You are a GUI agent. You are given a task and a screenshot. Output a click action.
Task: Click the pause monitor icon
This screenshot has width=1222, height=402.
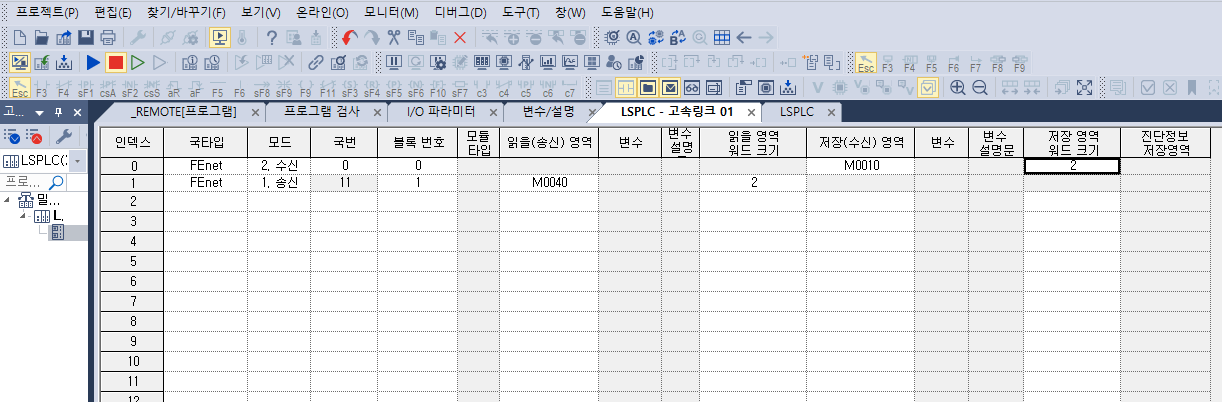393,62
